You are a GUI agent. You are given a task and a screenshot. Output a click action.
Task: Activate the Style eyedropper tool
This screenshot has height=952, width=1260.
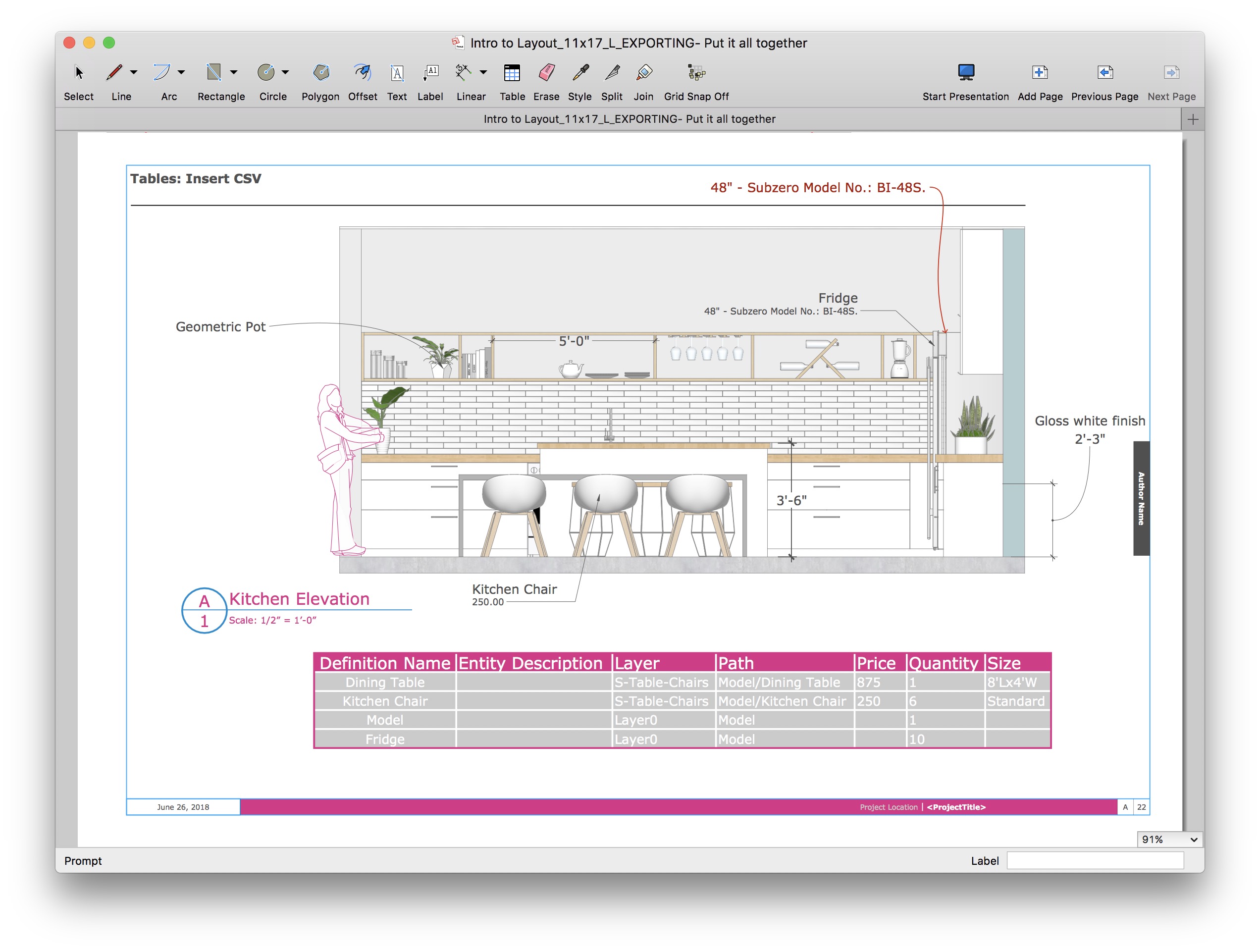point(579,73)
